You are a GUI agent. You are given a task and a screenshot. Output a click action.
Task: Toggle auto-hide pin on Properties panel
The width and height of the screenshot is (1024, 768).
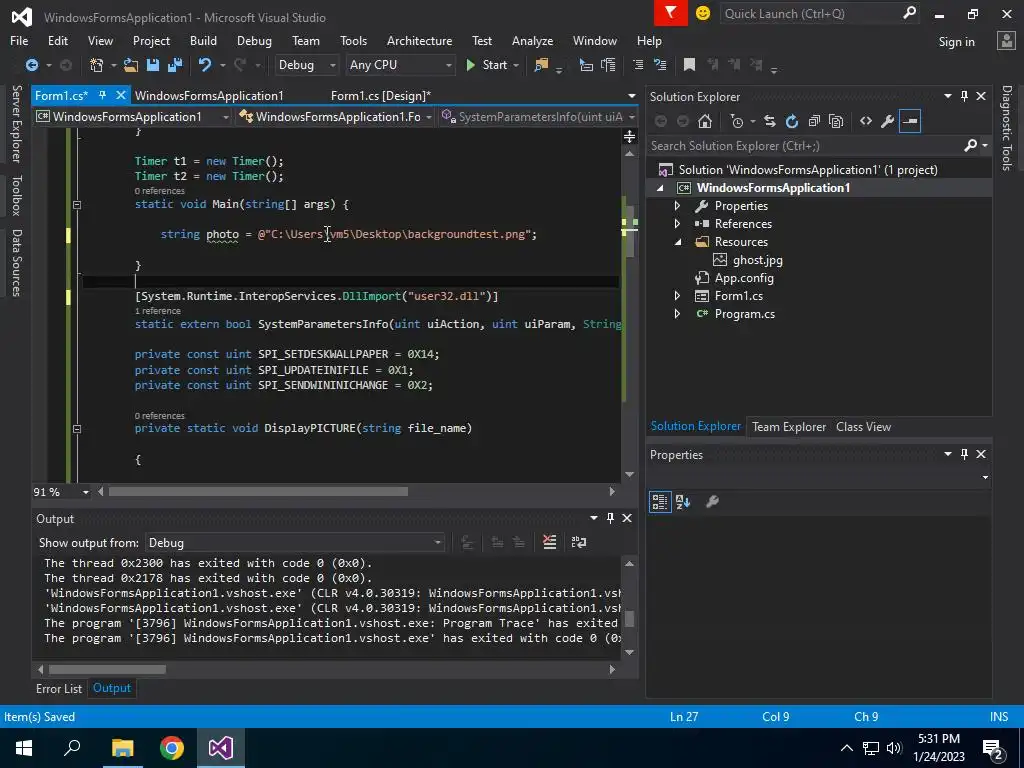(x=965, y=454)
